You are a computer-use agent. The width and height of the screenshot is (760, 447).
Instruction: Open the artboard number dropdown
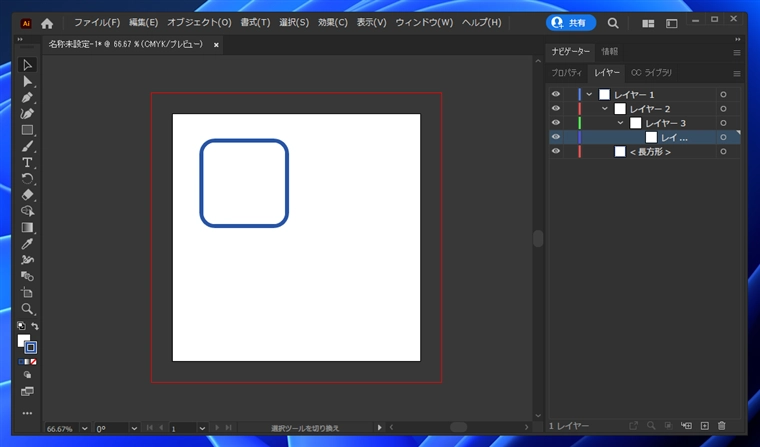[x=202, y=429]
